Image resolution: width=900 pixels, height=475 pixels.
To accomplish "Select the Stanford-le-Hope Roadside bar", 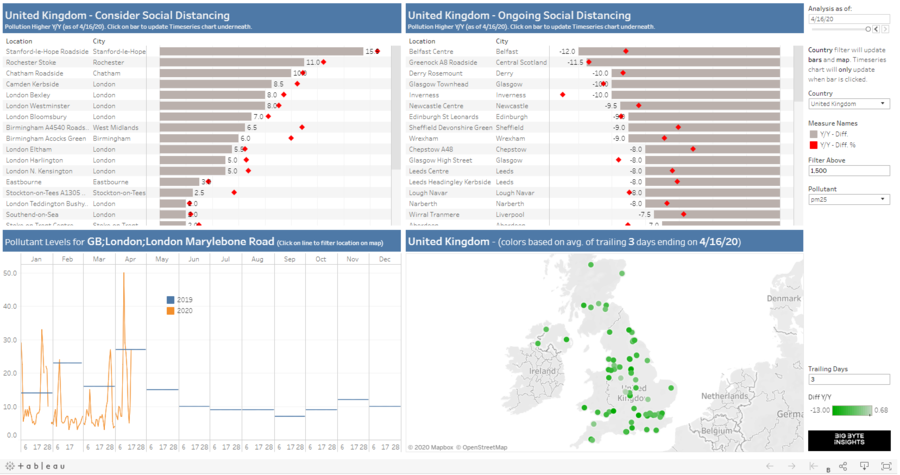I will (261, 51).
